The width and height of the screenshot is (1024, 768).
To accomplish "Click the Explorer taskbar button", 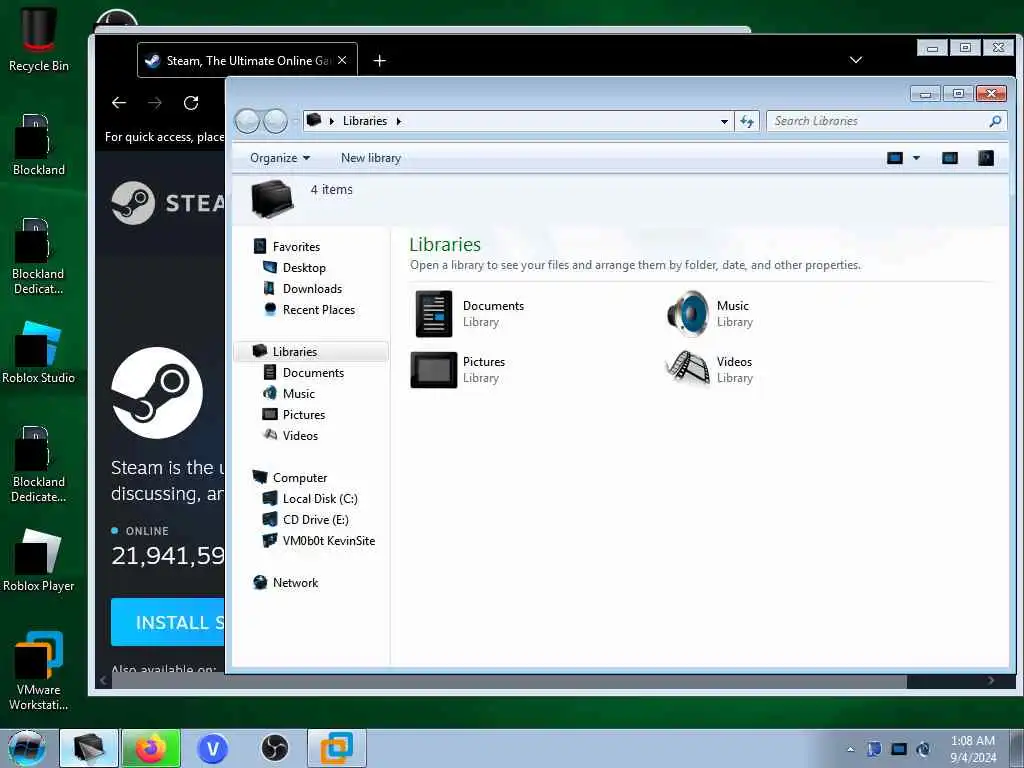I will pyautogui.click(x=89, y=748).
